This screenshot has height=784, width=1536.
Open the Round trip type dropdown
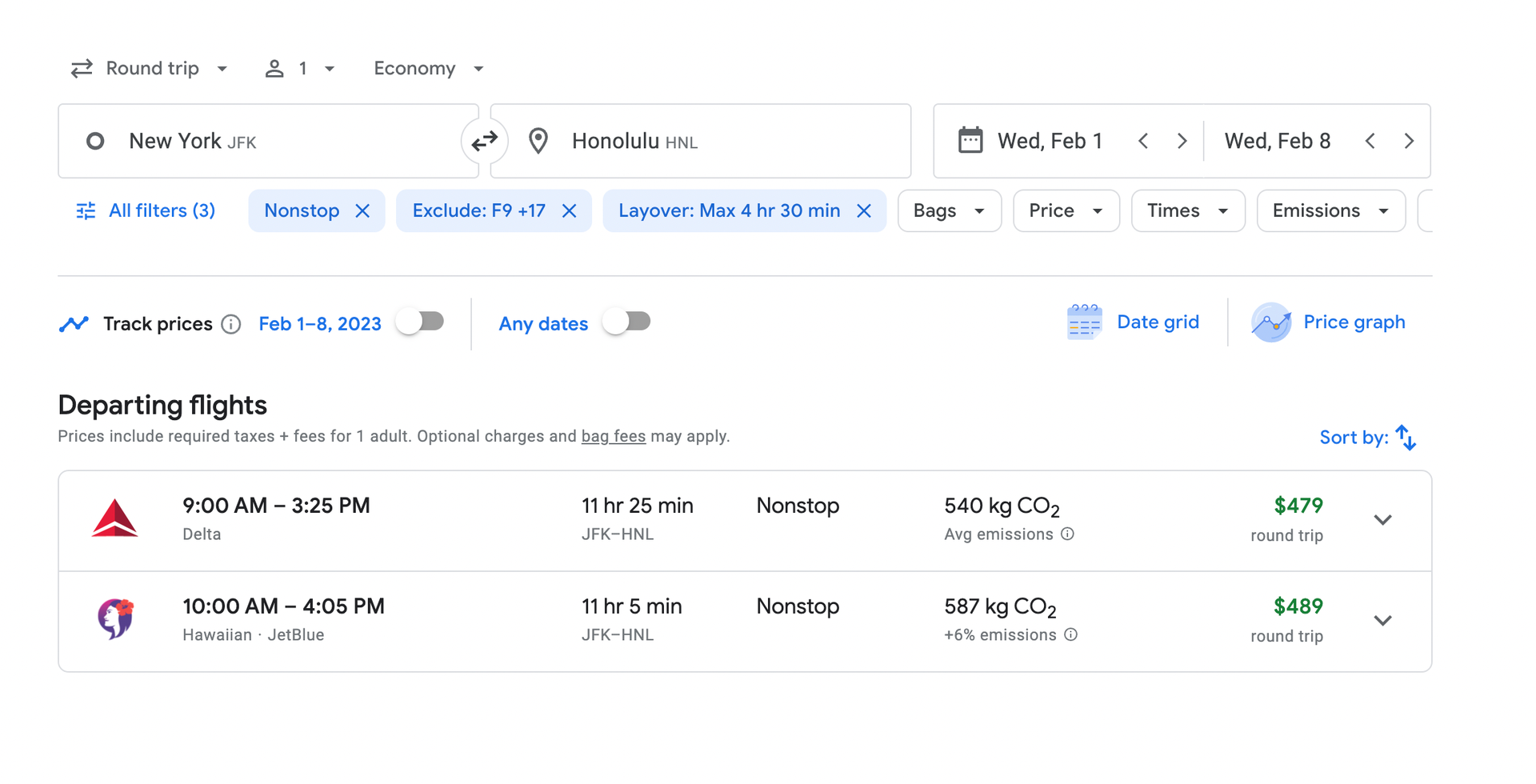[150, 69]
